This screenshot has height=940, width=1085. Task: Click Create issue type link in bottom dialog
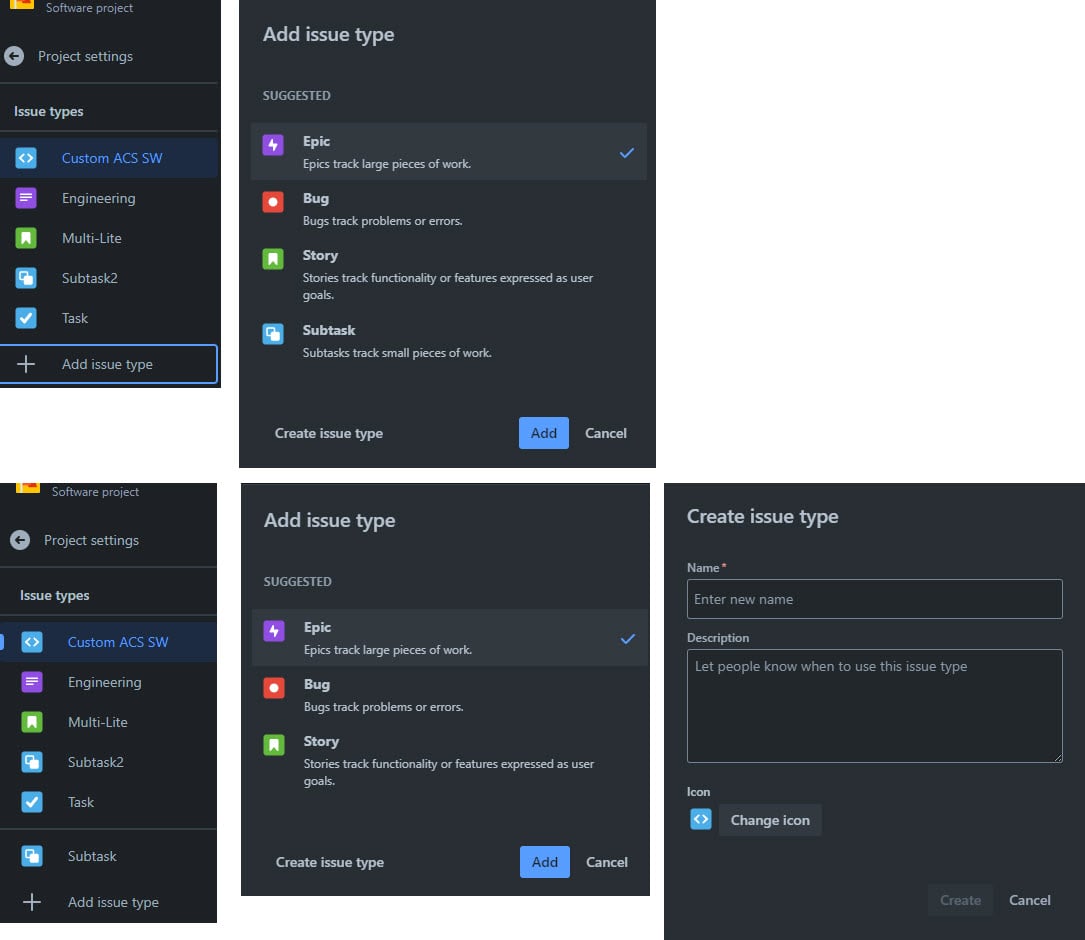coord(329,862)
